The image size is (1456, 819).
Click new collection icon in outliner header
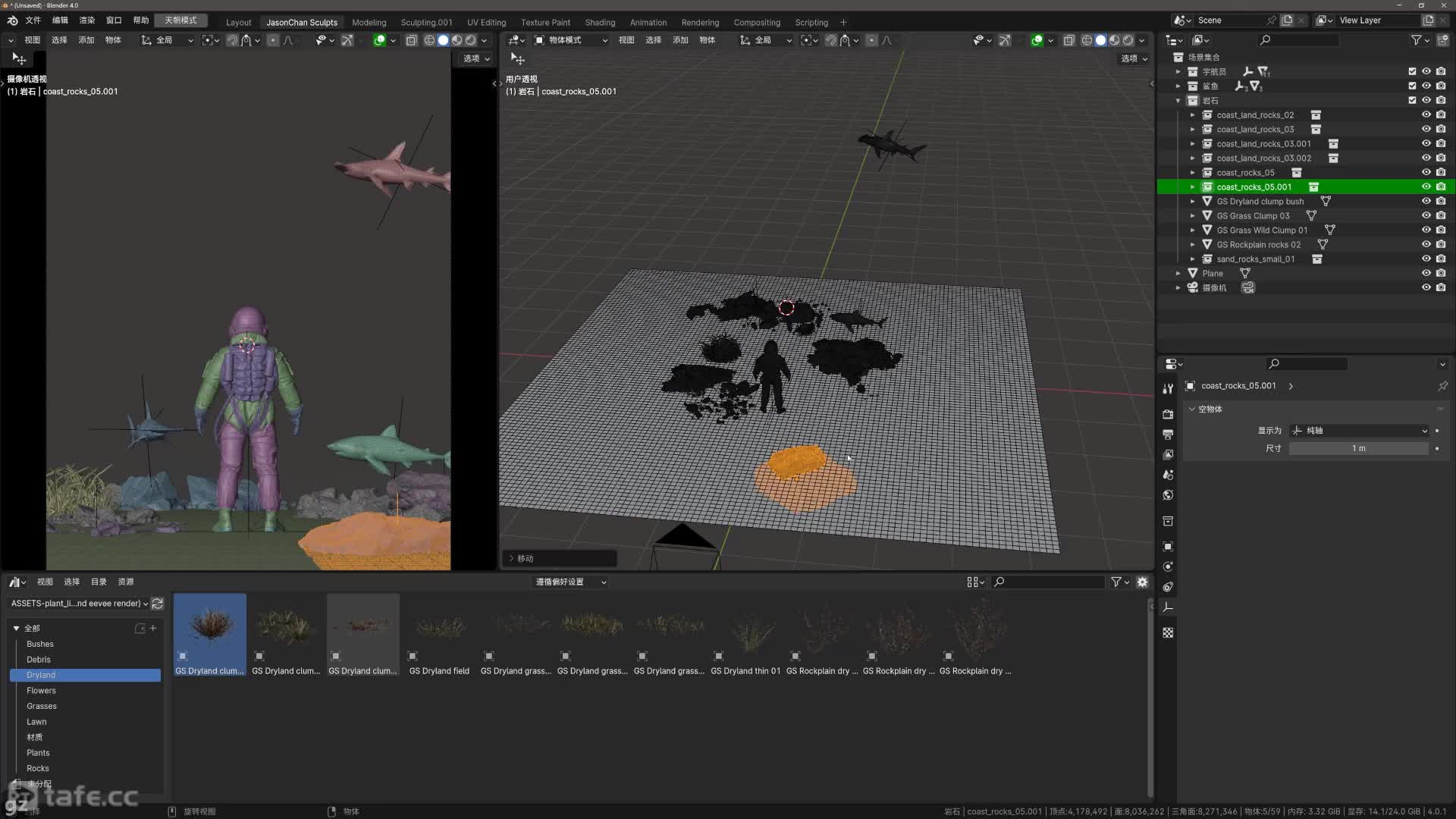[x=1442, y=39]
